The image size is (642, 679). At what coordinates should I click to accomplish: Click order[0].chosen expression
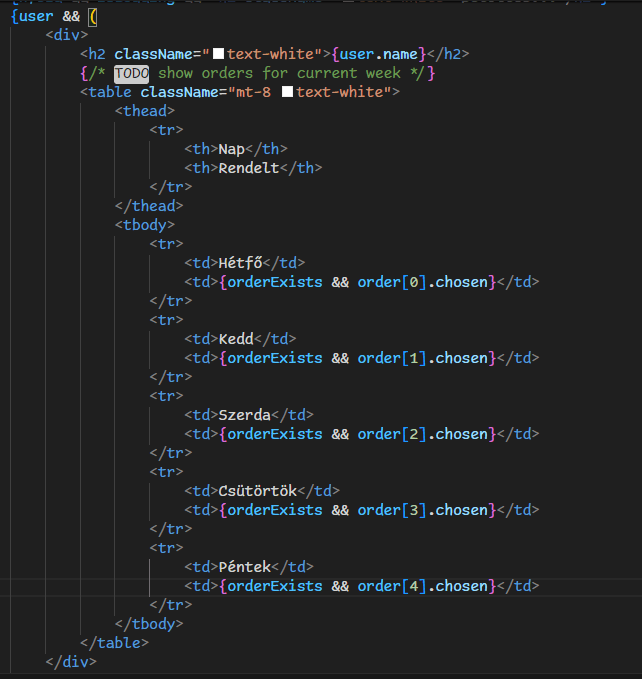pos(423,282)
